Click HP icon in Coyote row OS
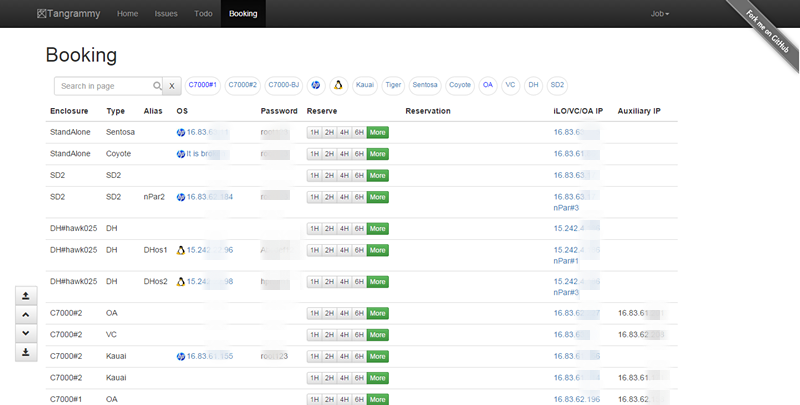This screenshot has width=800, height=405. tap(181, 154)
